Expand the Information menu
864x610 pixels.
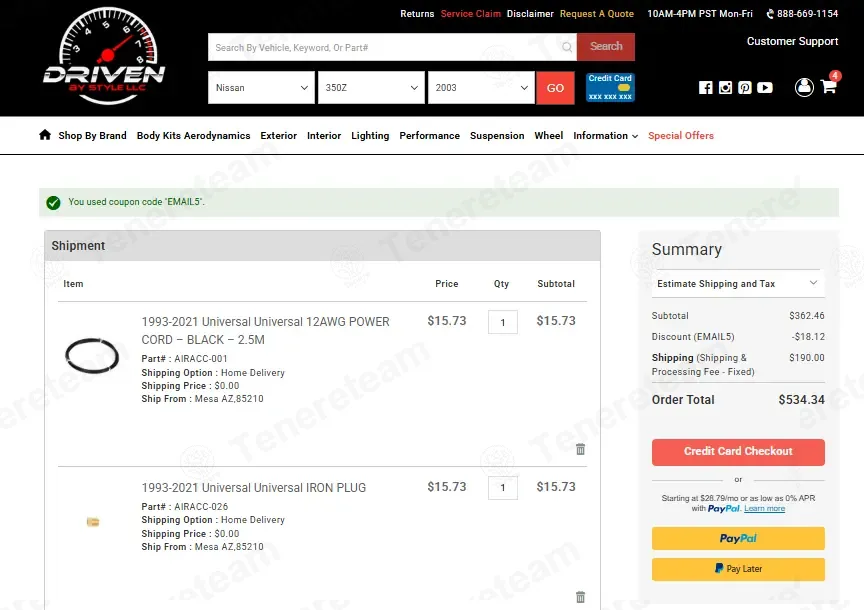(606, 136)
